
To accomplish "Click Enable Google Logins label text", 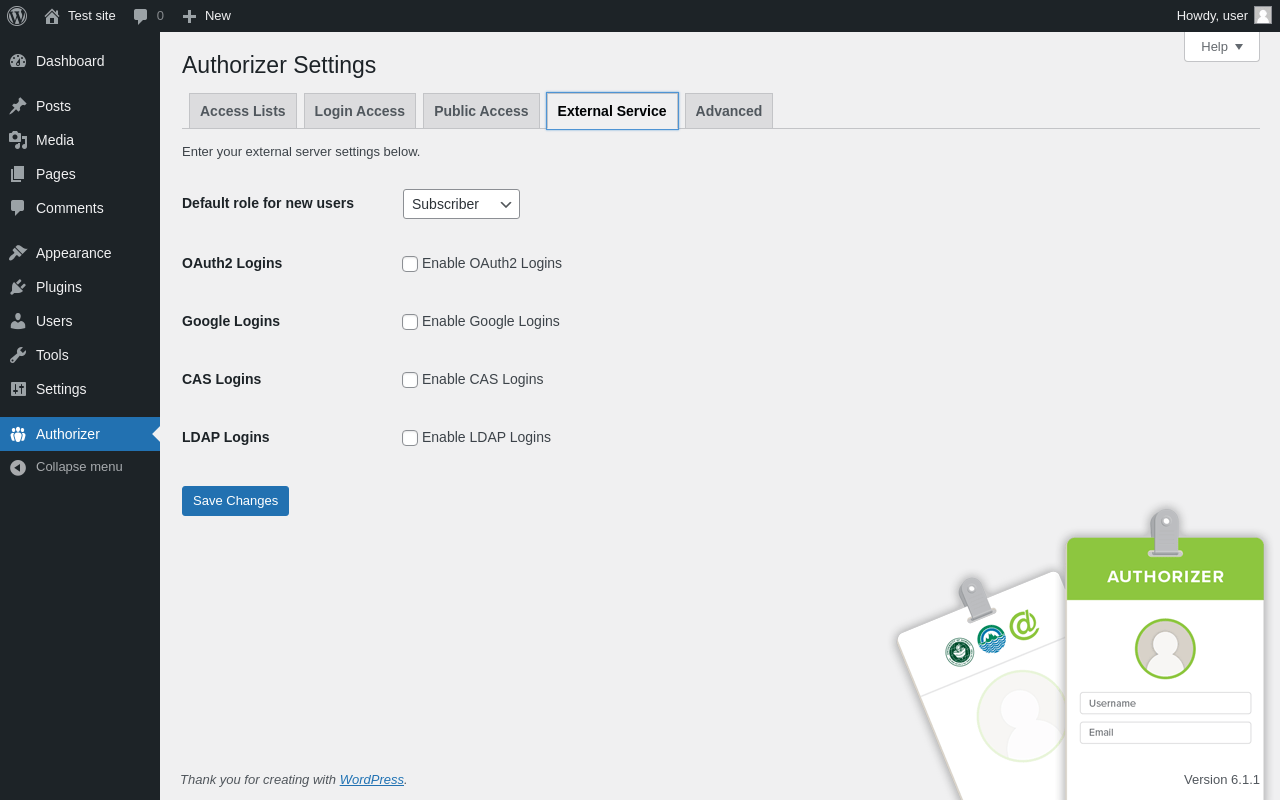I will [x=491, y=321].
